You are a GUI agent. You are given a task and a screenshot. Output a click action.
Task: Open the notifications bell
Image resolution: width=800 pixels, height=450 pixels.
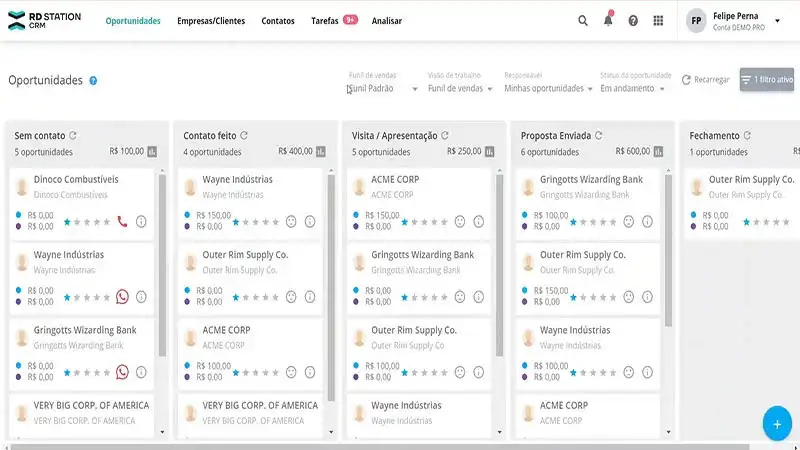point(608,20)
